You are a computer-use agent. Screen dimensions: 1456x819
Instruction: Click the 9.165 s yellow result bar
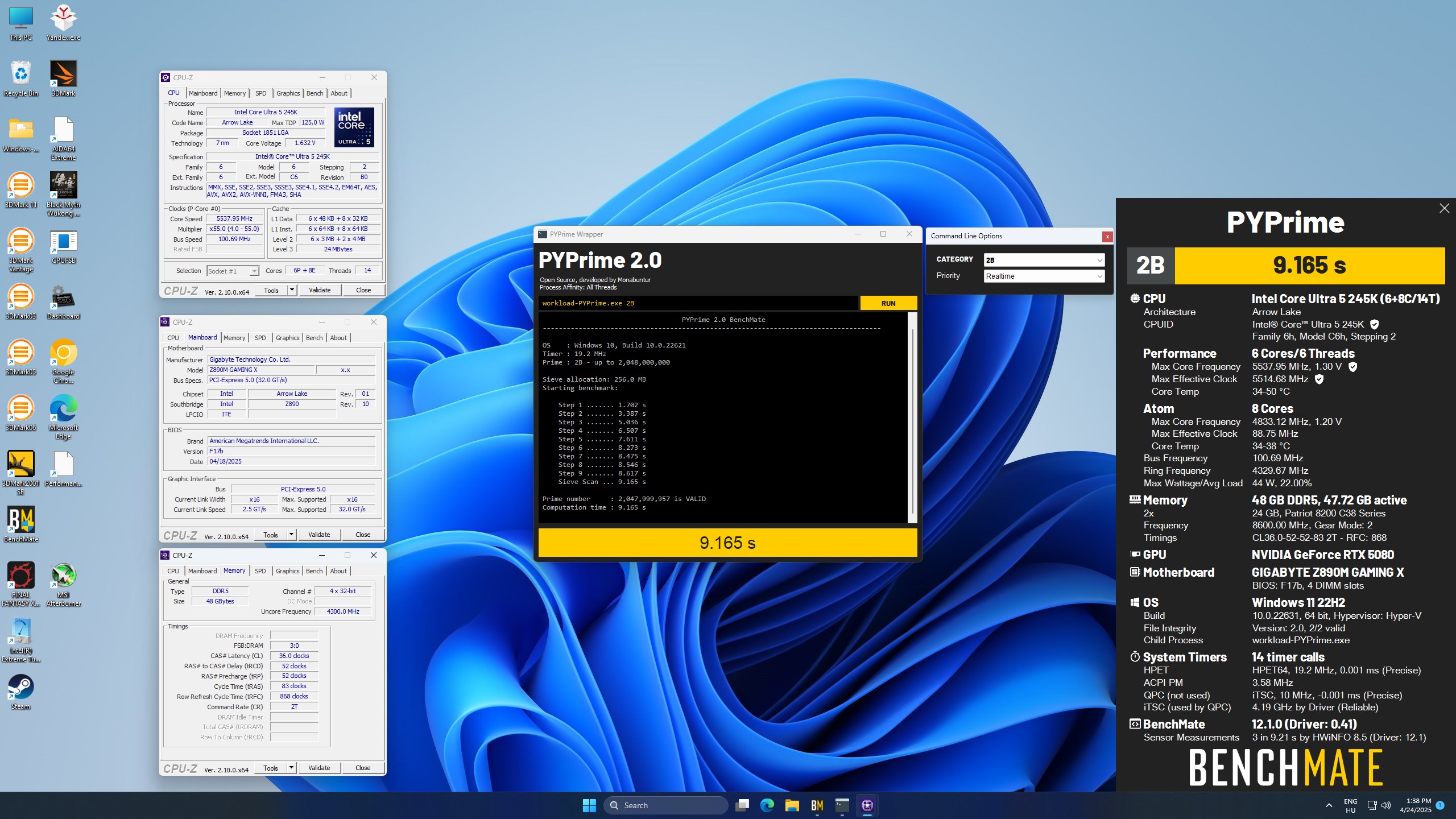click(x=727, y=543)
